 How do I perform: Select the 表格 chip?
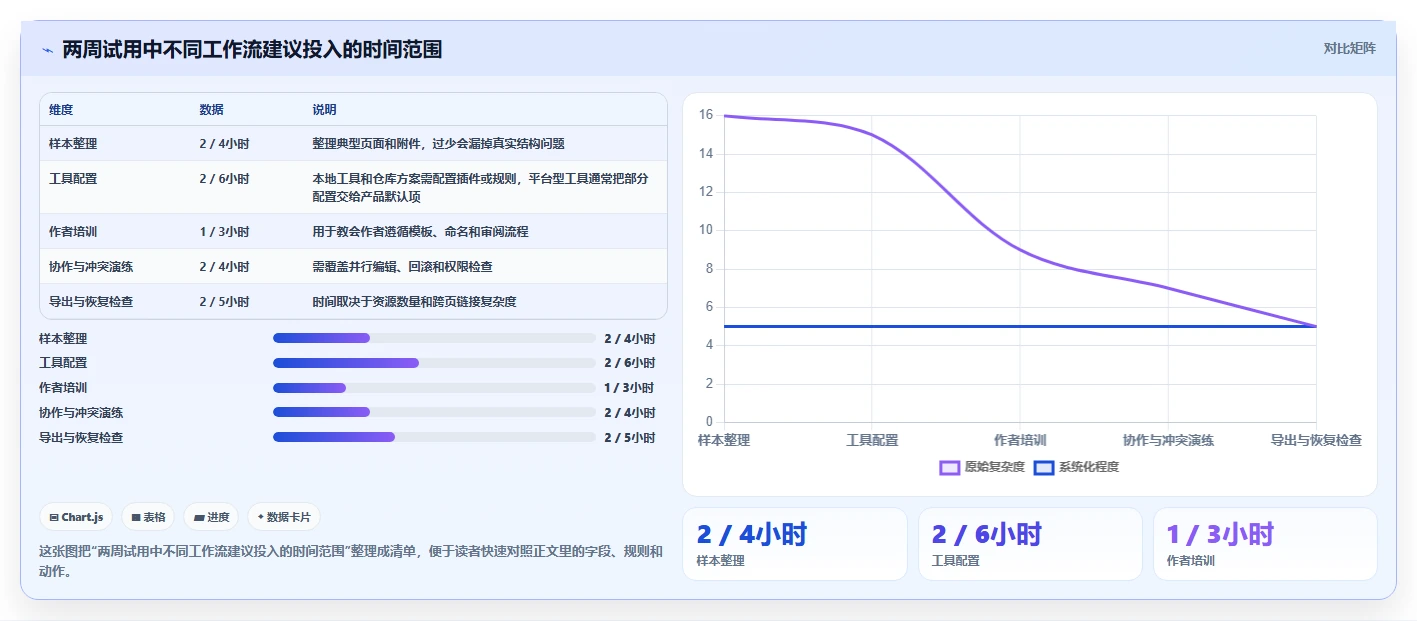[148, 517]
